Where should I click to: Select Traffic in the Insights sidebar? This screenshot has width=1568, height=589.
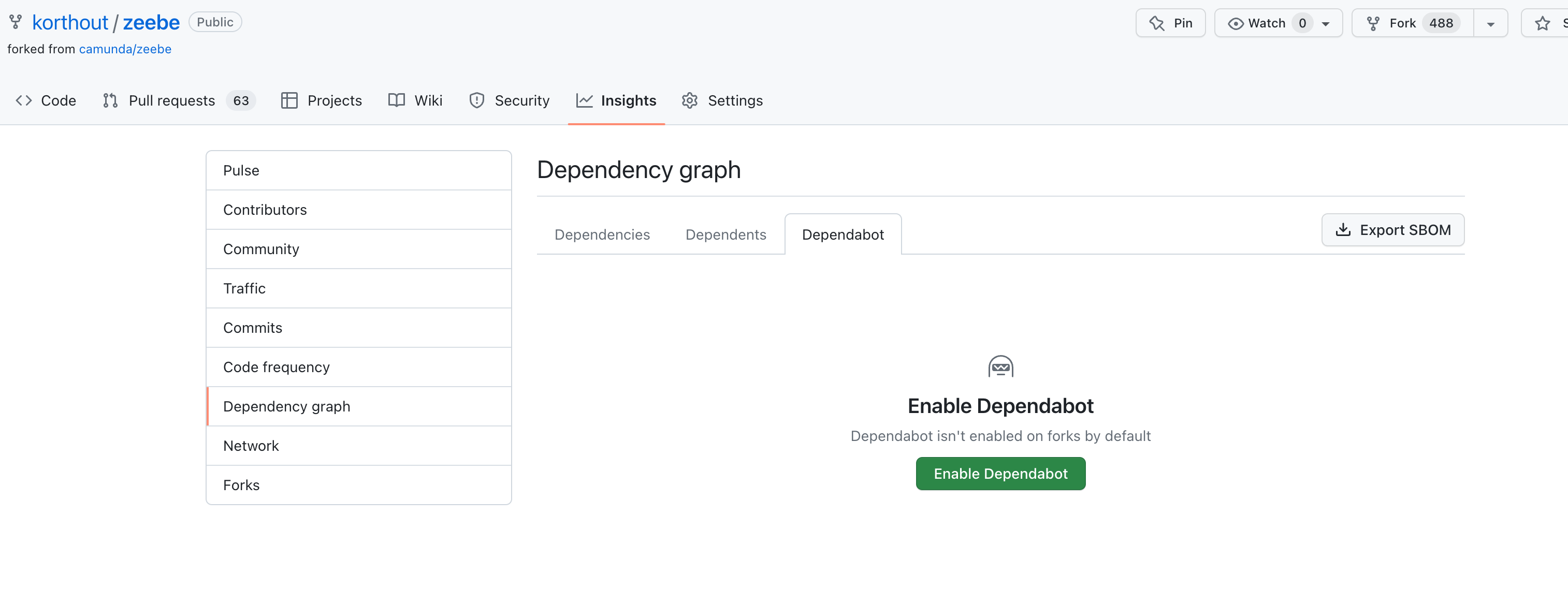coord(244,288)
